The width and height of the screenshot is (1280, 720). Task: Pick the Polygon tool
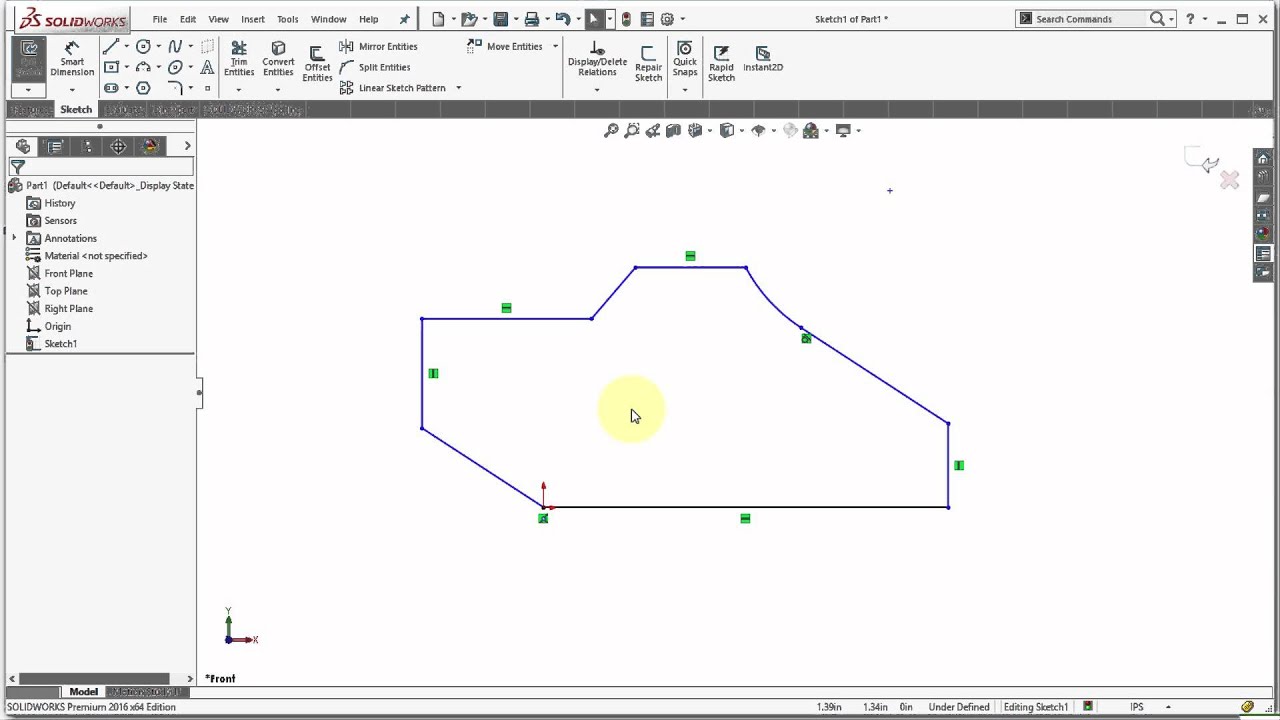pos(143,88)
